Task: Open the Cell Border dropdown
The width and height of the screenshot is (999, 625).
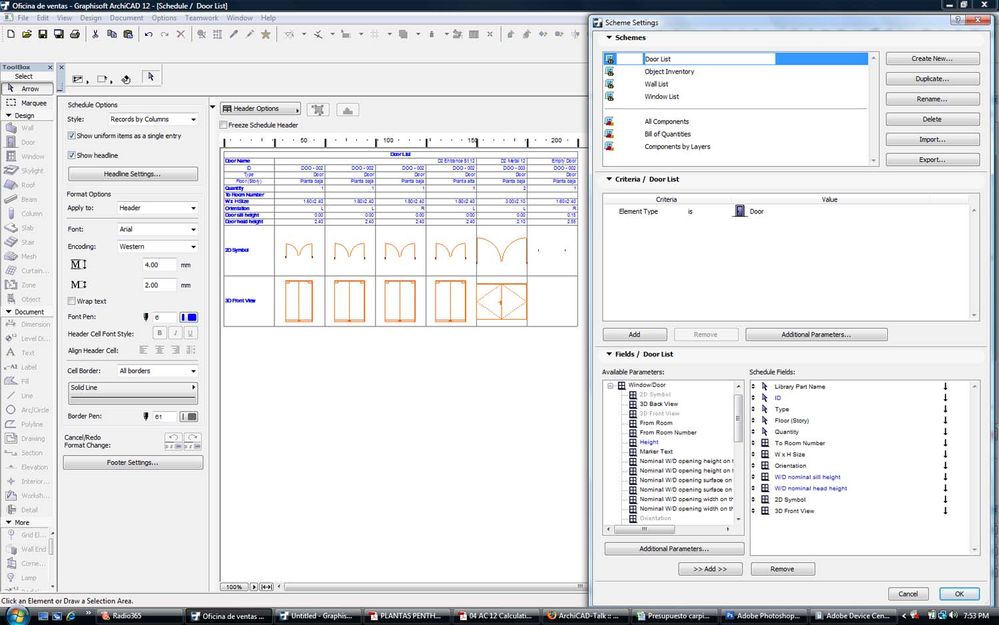Action: tap(157, 371)
